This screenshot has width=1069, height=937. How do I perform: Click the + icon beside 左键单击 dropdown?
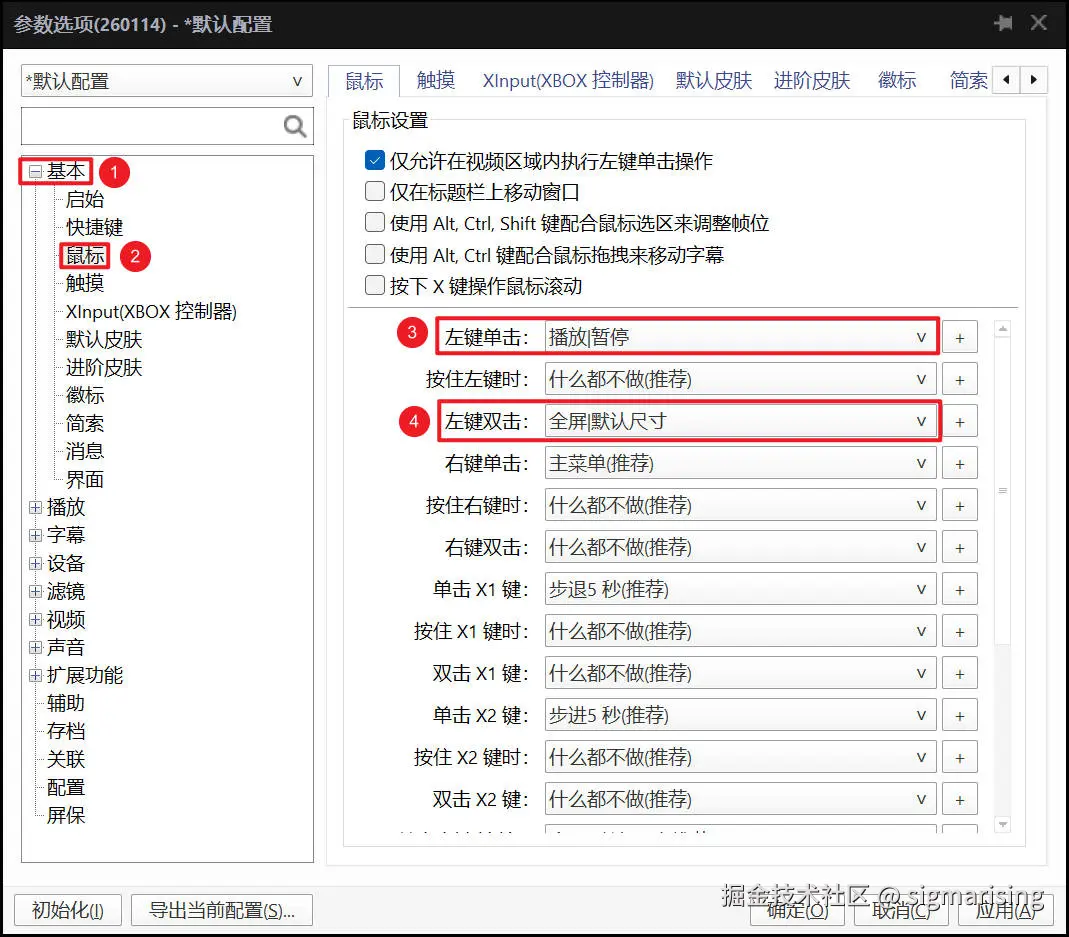pos(959,336)
